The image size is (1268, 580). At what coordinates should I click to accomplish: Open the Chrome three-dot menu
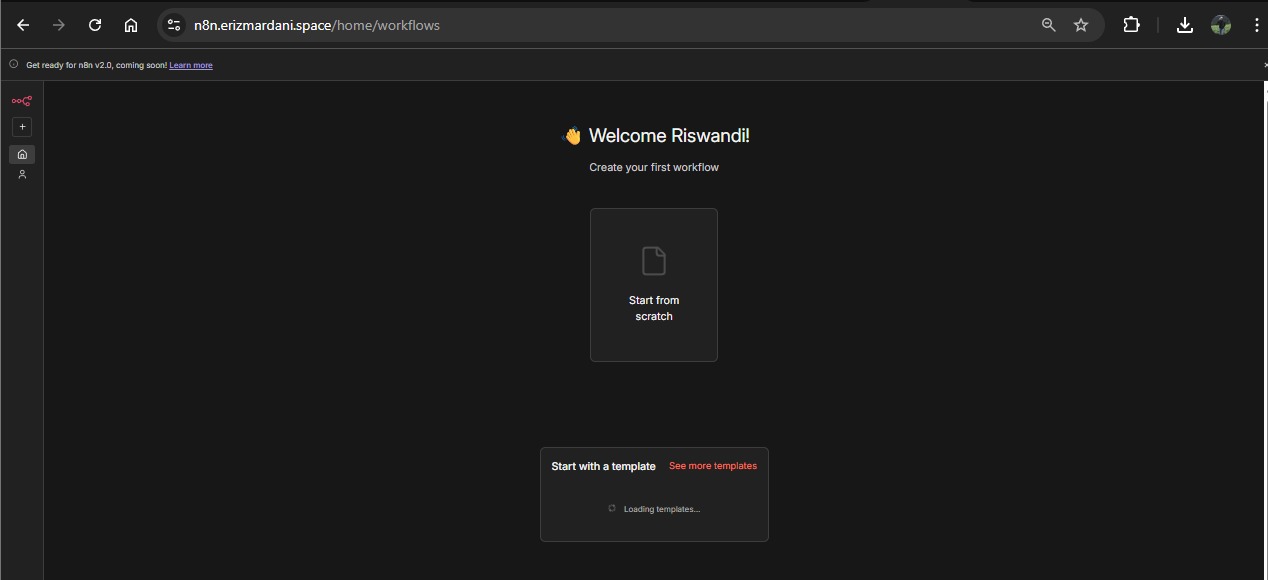coord(1256,25)
